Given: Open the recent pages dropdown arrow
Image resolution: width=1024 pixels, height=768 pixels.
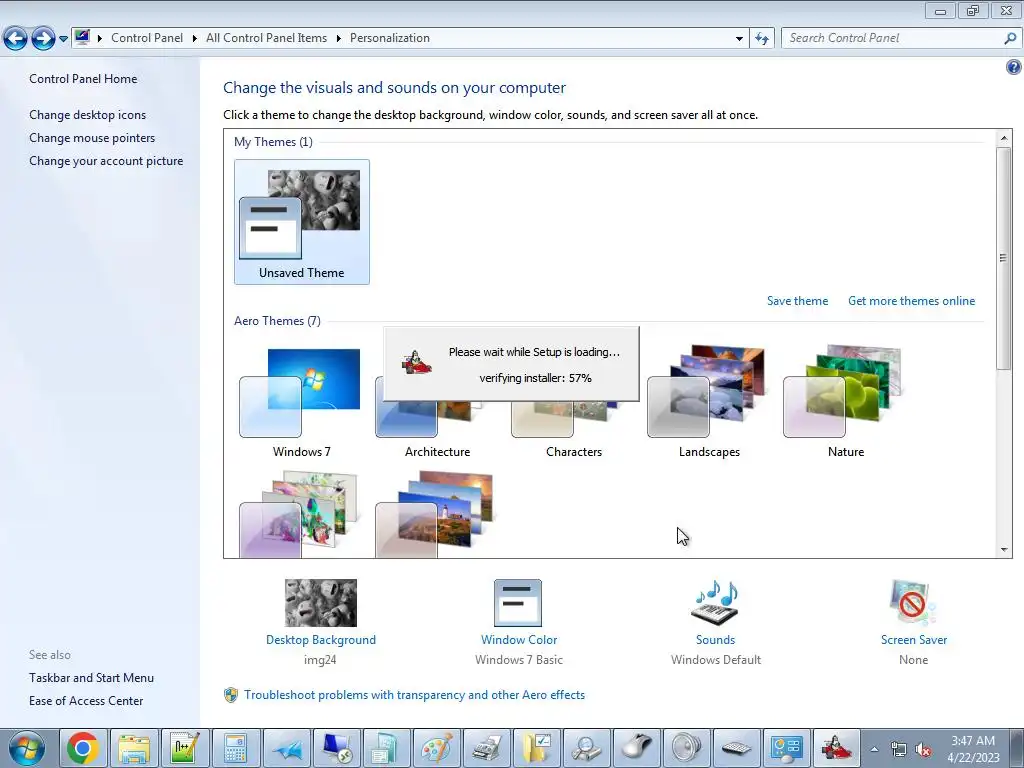Looking at the screenshot, I should tap(63, 39).
